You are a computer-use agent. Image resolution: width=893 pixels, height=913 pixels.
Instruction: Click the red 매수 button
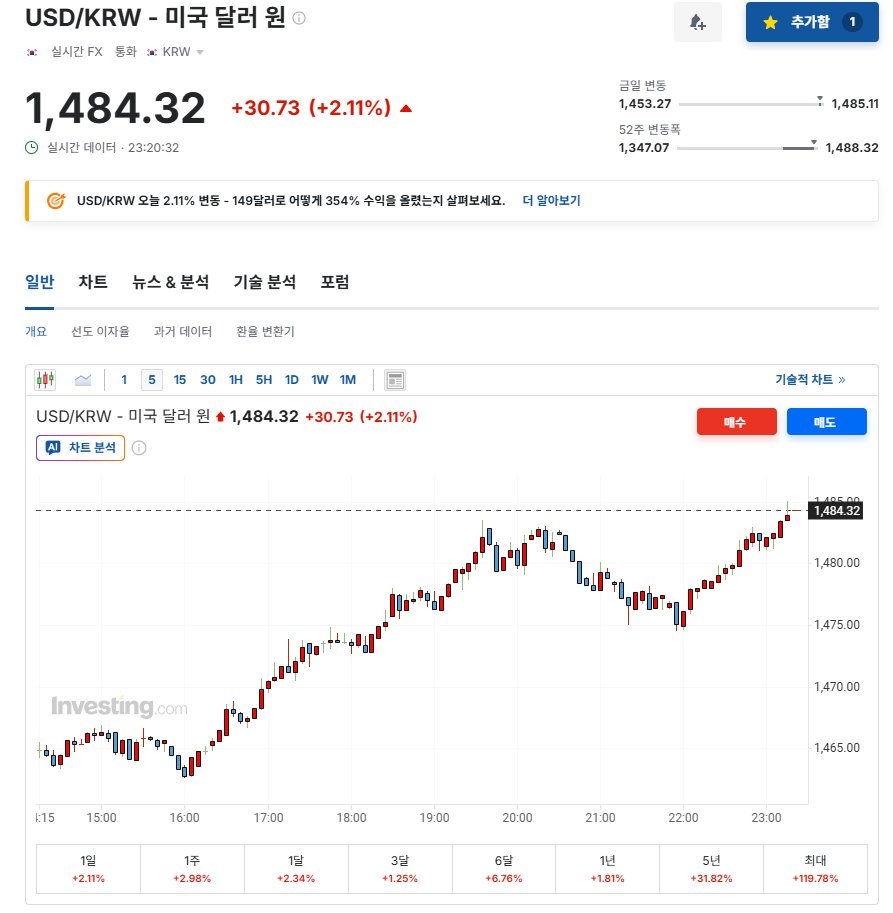736,422
